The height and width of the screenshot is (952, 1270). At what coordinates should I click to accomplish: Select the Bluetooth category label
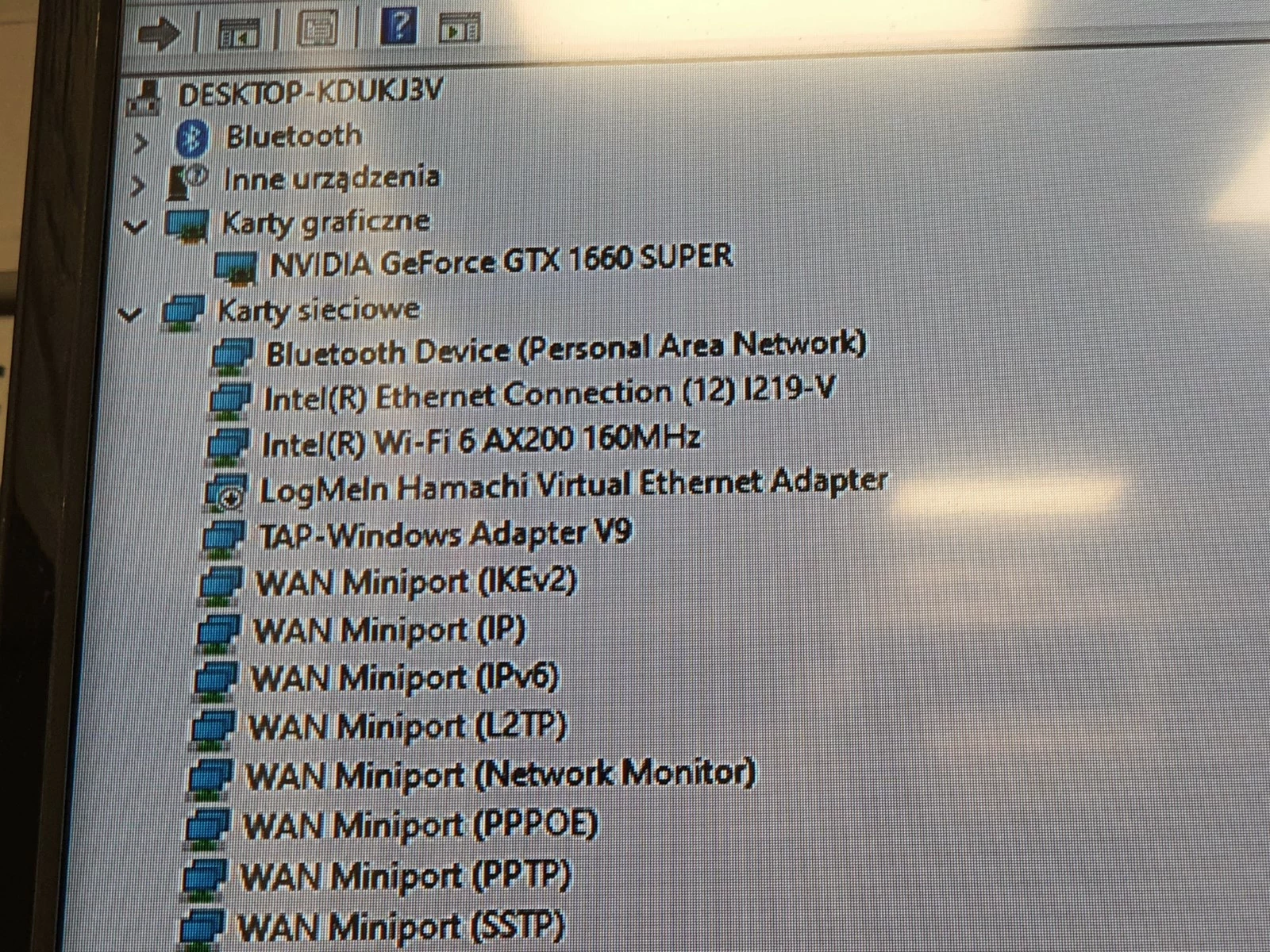[294, 136]
